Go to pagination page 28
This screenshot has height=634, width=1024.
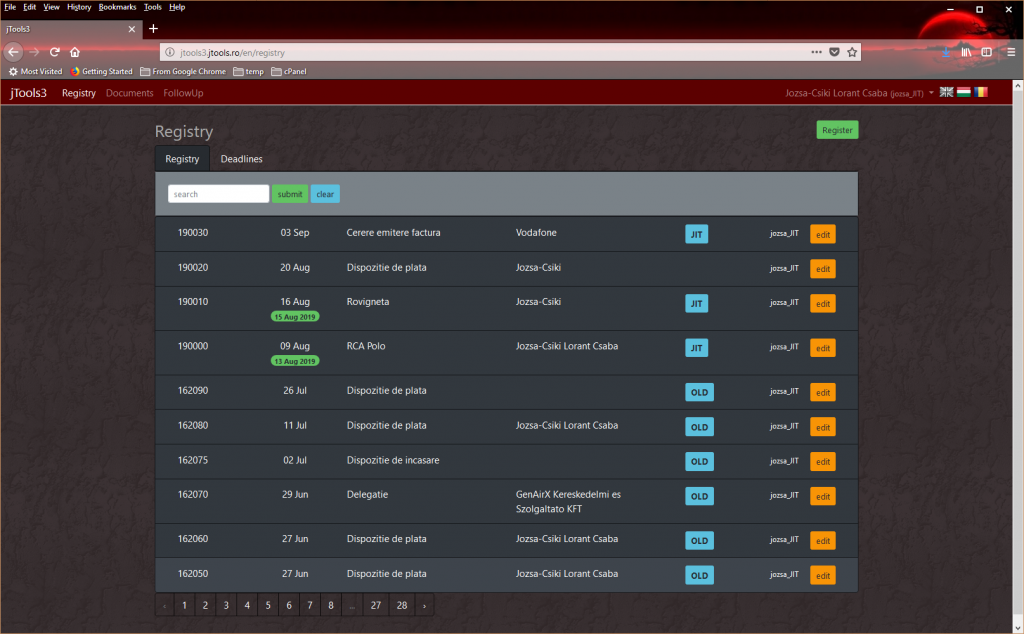tap(401, 605)
